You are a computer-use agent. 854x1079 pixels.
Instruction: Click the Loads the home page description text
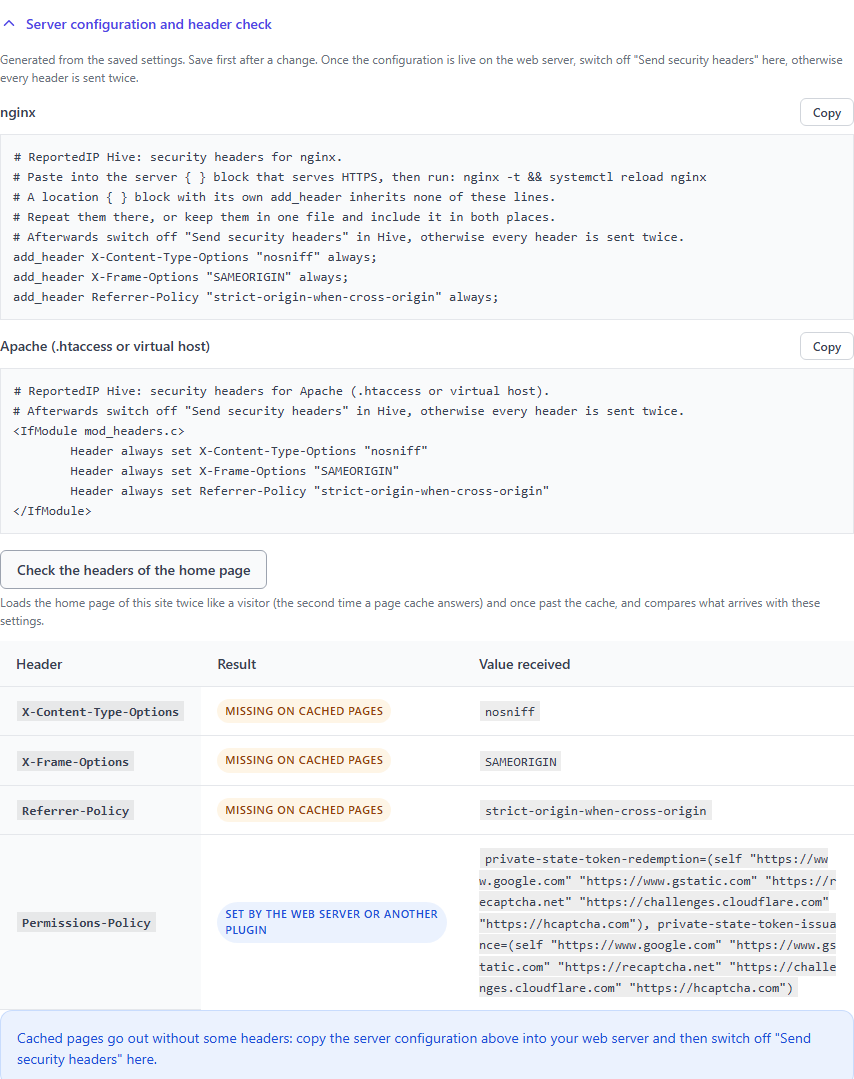point(410,612)
